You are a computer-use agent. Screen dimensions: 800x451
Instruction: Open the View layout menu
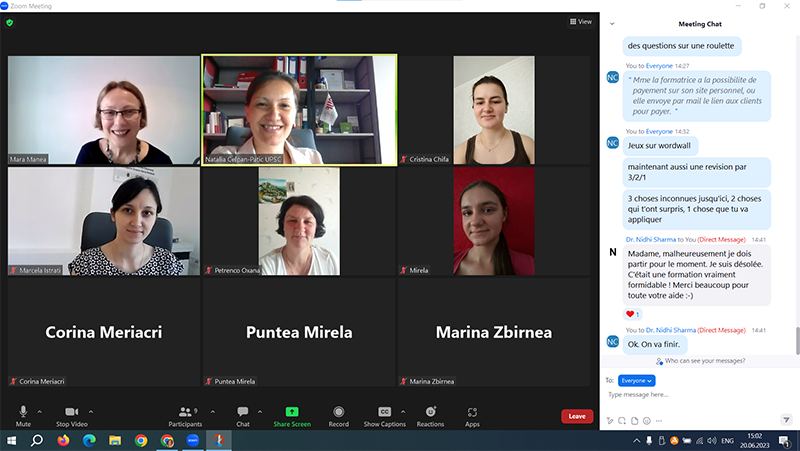580,21
